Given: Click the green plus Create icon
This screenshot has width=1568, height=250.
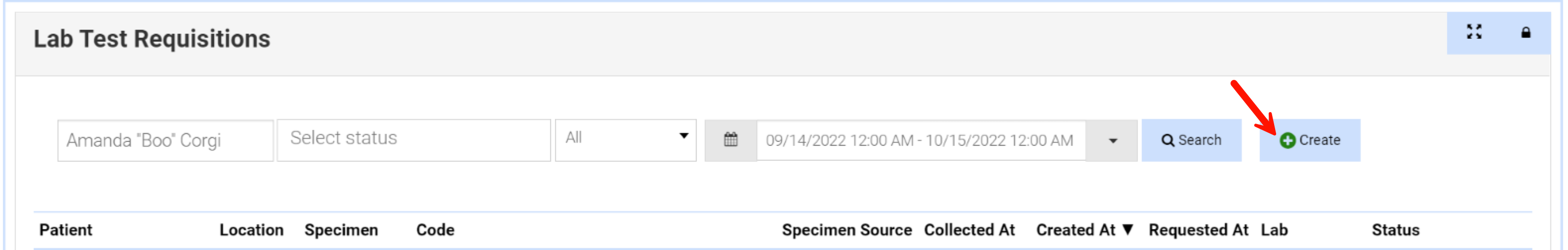Looking at the screenshot, I should [1287, 141].
